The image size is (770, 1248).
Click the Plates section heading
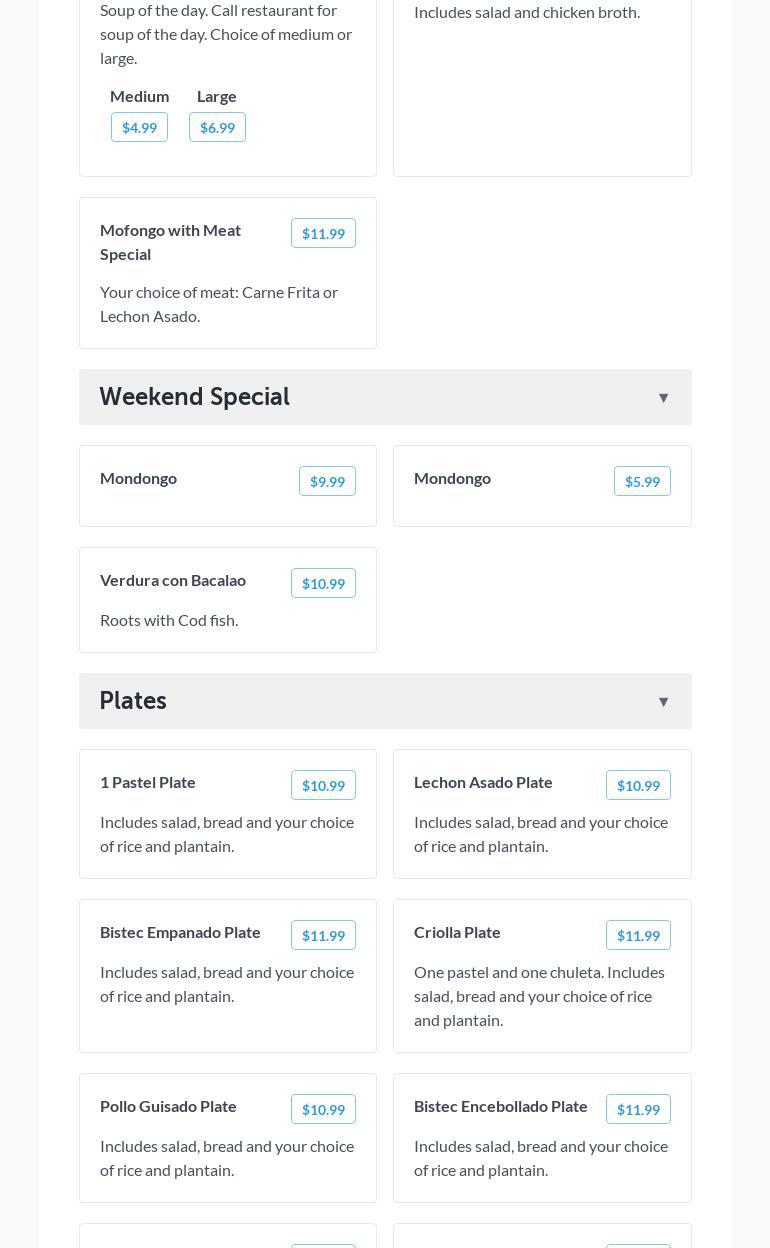coord(133,701)
